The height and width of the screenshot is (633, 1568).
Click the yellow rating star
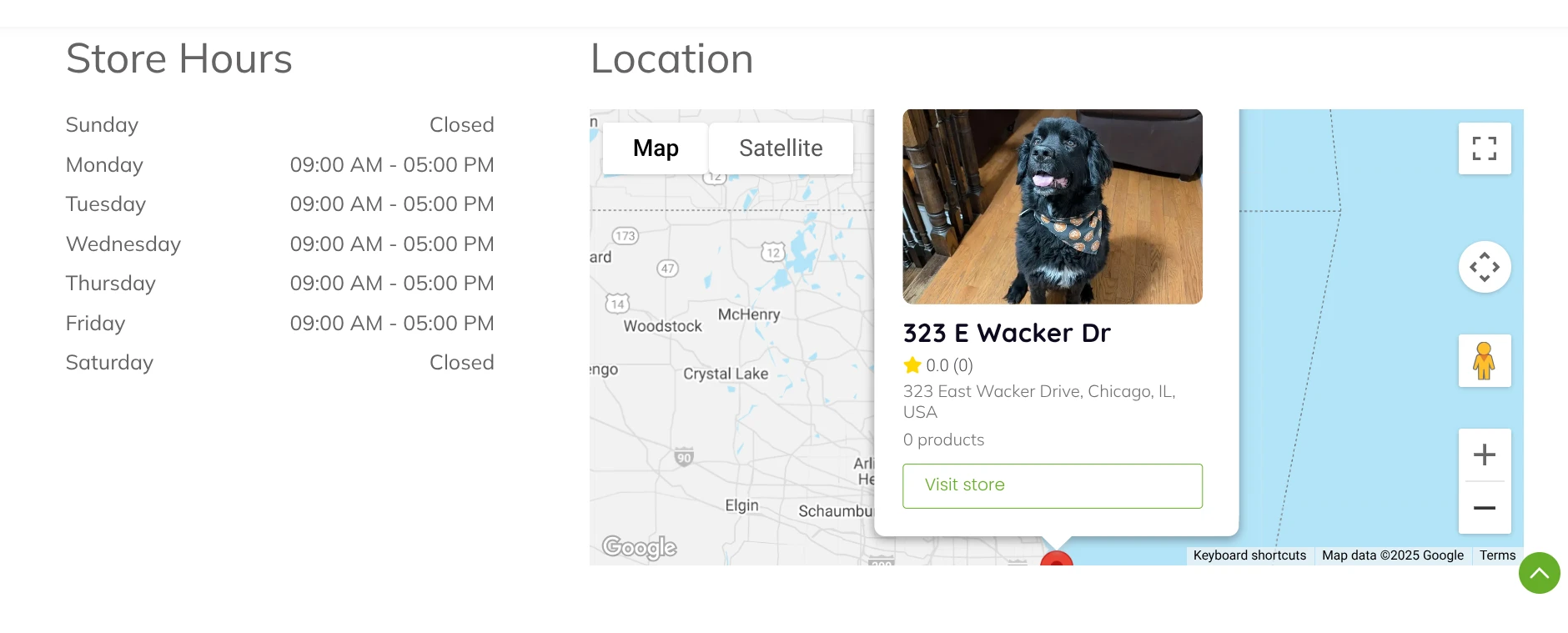point(912,365)
